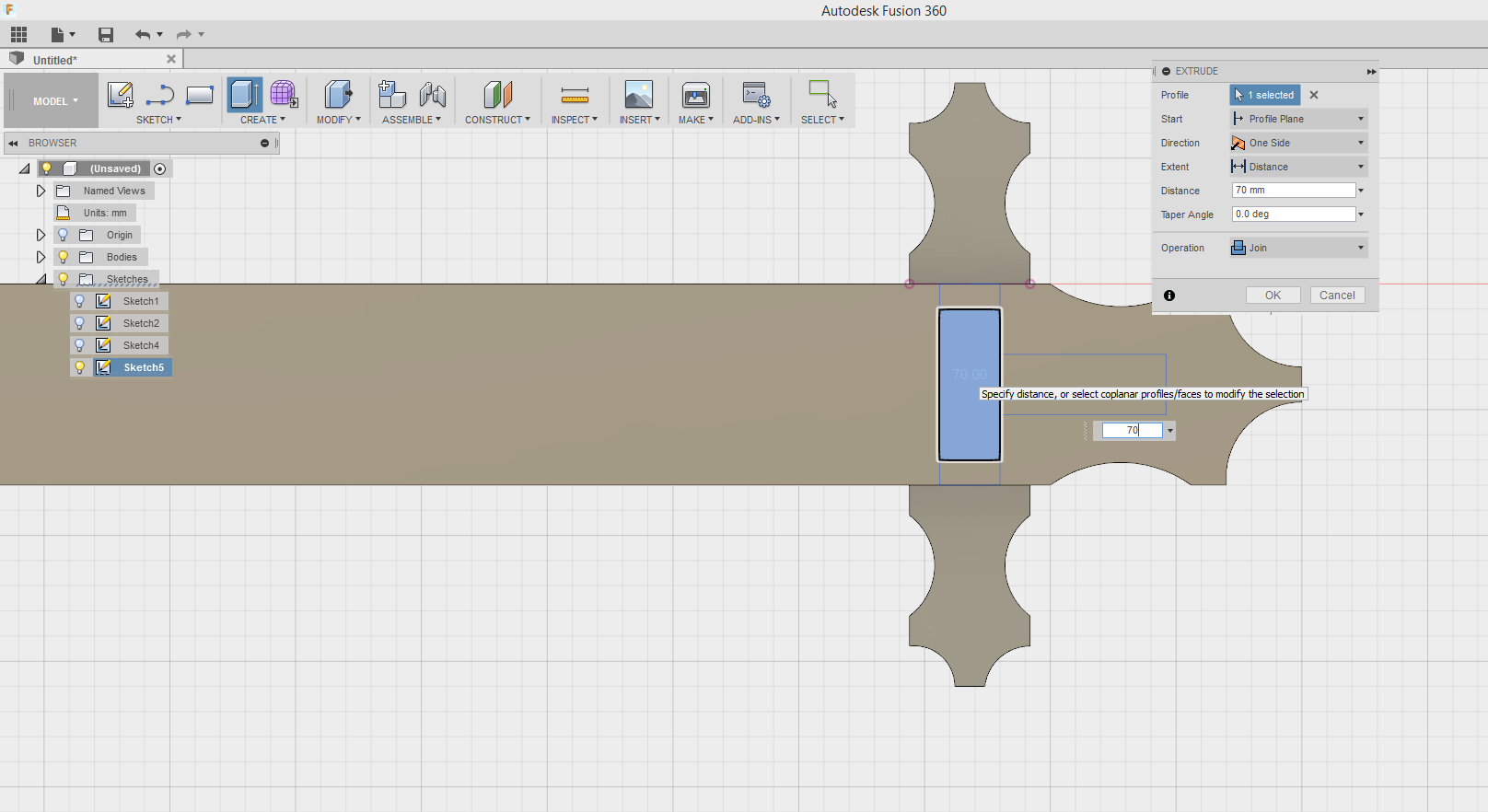Screen dimensions: 1488x812
Task: Open the CREATE menu
Action: pos(262,120)
